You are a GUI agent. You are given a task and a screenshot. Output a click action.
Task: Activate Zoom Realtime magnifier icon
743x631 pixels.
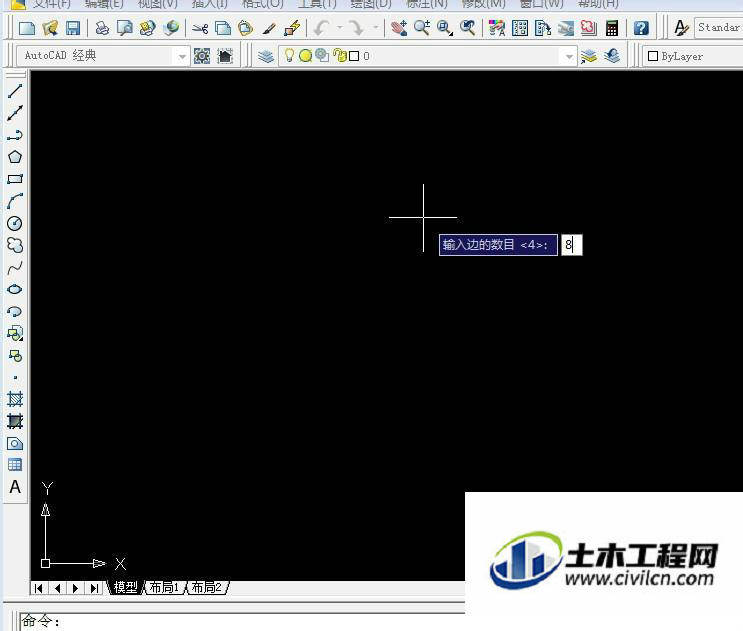click(x=422, y=28)
